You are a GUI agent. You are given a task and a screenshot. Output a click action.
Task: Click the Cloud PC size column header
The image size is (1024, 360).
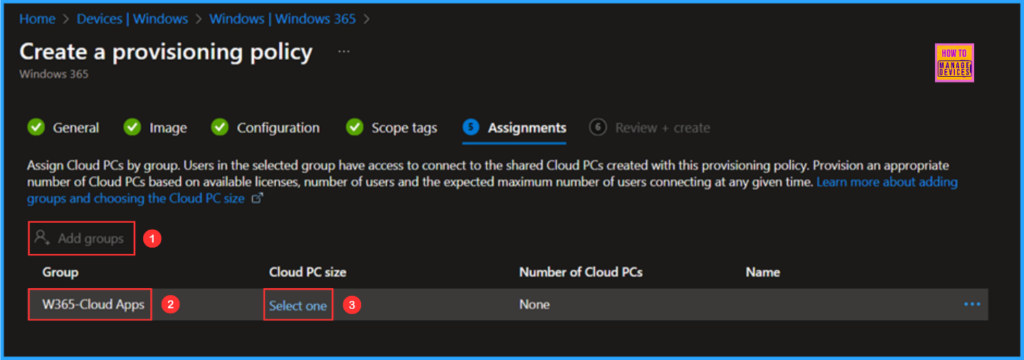tap(308, 272)
